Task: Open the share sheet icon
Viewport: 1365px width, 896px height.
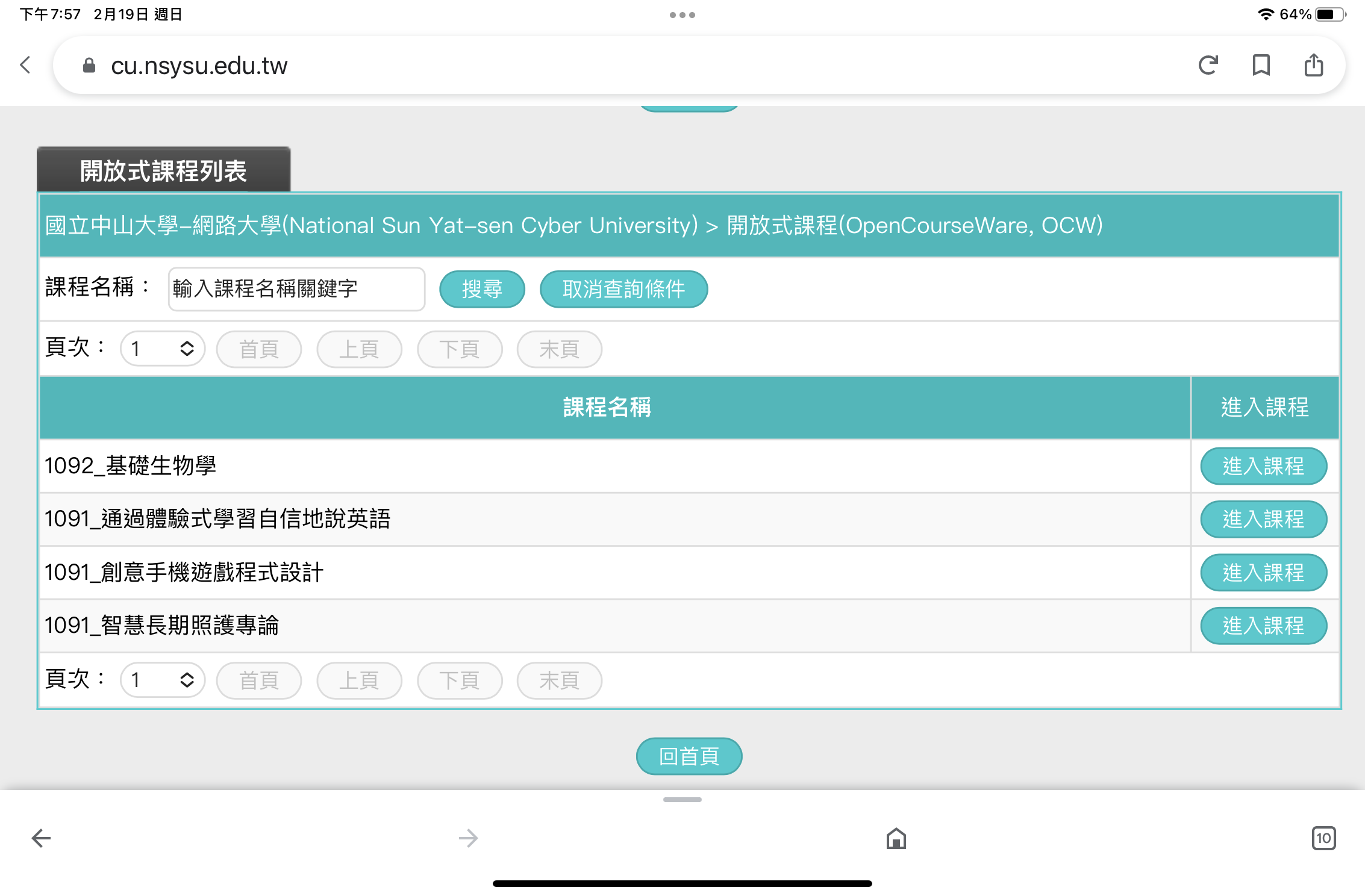Action: (x=1313, y=65)
